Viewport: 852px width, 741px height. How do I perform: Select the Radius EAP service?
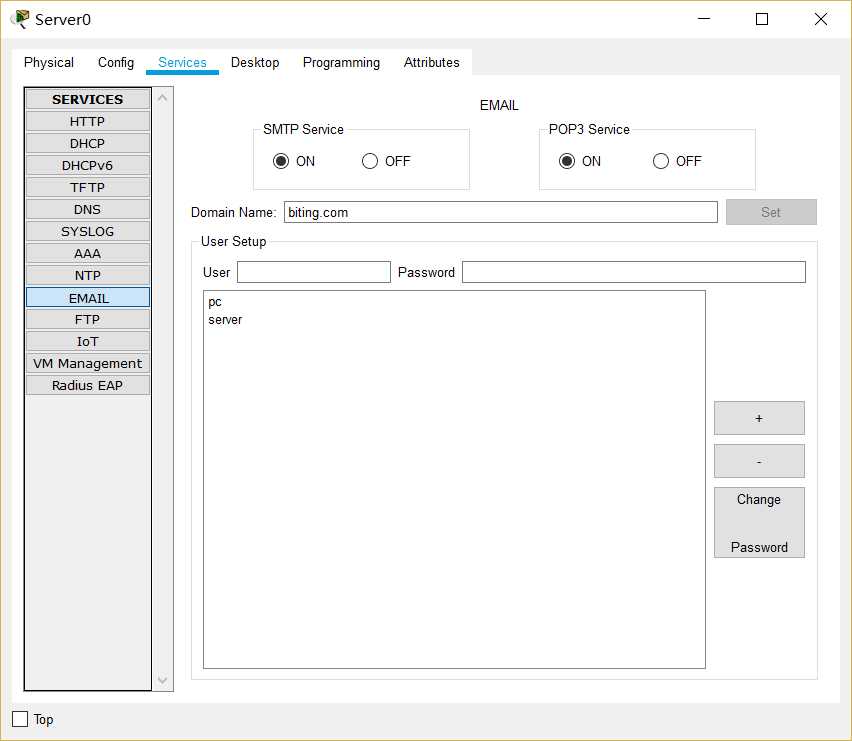coord(87,385)
